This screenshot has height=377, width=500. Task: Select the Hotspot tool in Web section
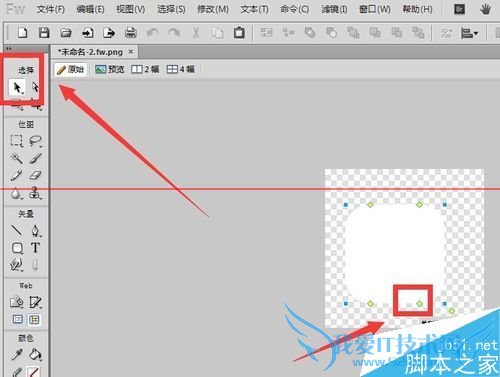tap(17, 302)
